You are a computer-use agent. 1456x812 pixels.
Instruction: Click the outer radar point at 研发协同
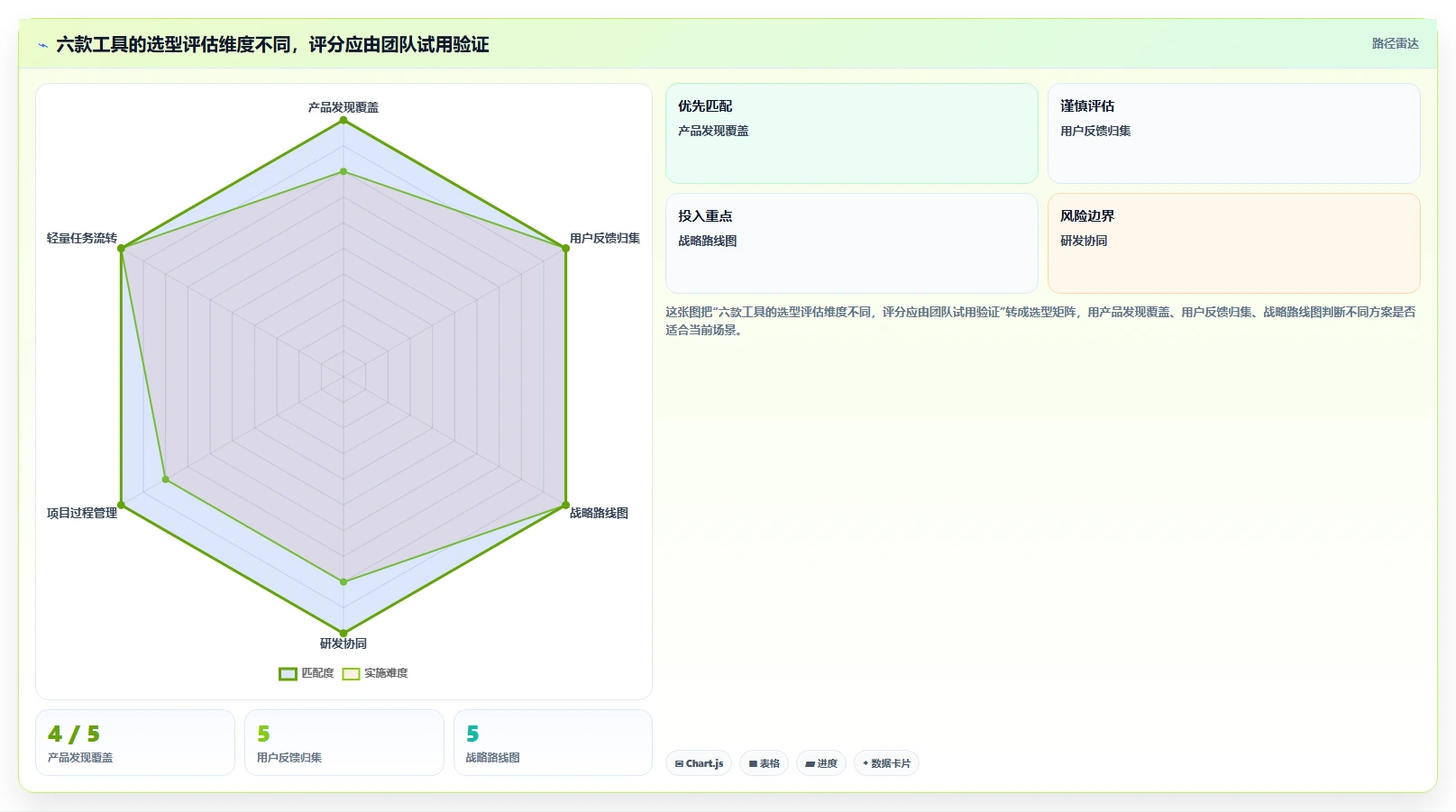[x=343, y=633]
